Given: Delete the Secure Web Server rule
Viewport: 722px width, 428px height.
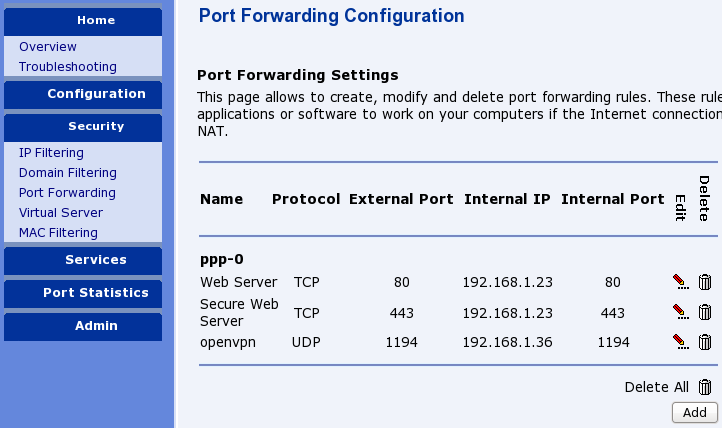Looking at the screenshot, I should 704,312.
